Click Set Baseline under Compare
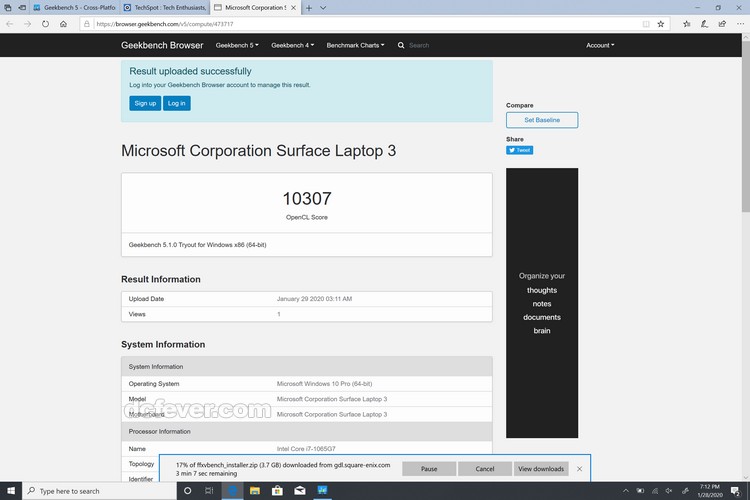The image size is (750, 500). pos(542,120)
